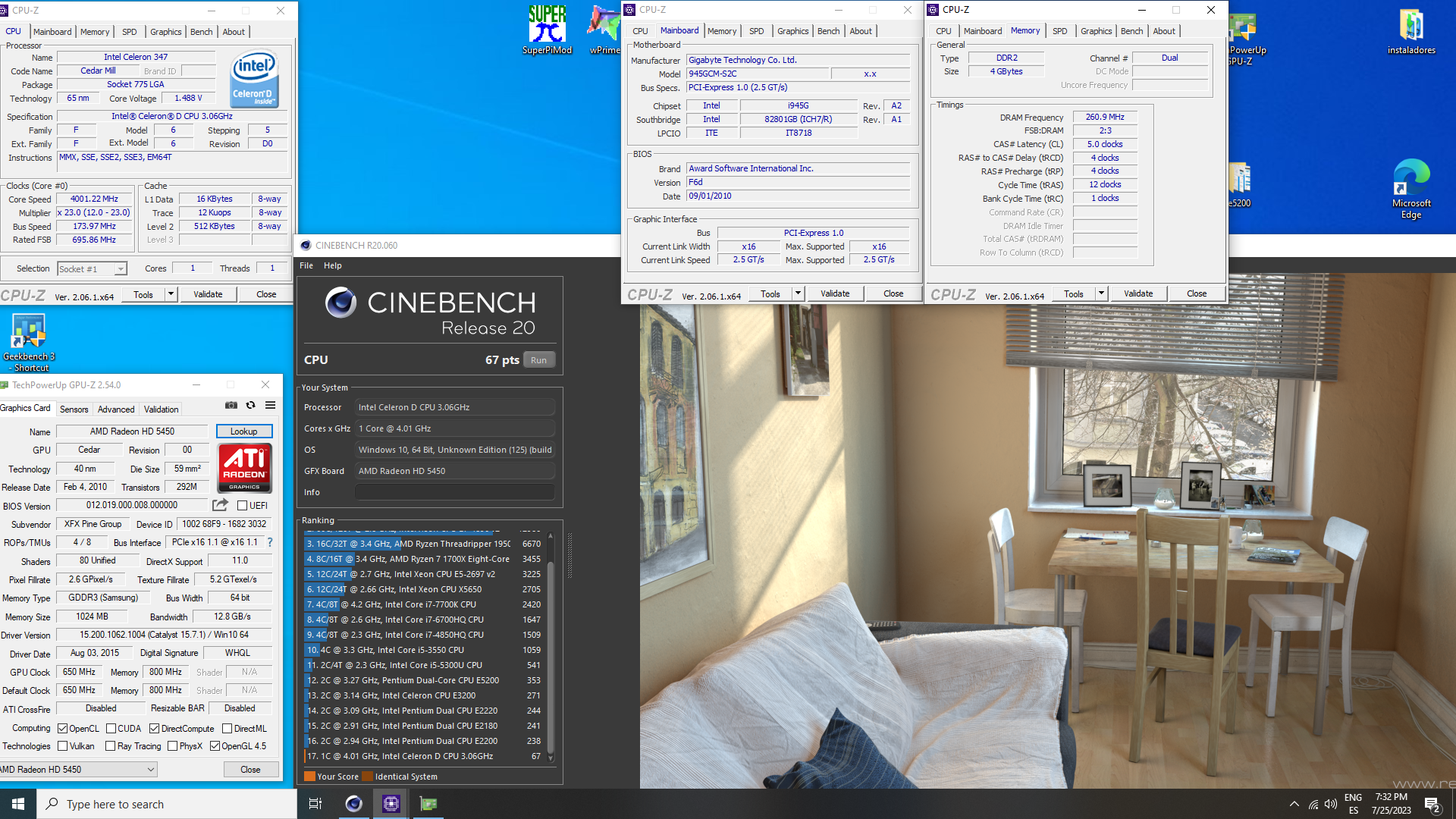Switch to GPU-Z taskbar icon
Viewport: 1456px width, 819px height.
(428, 804)
